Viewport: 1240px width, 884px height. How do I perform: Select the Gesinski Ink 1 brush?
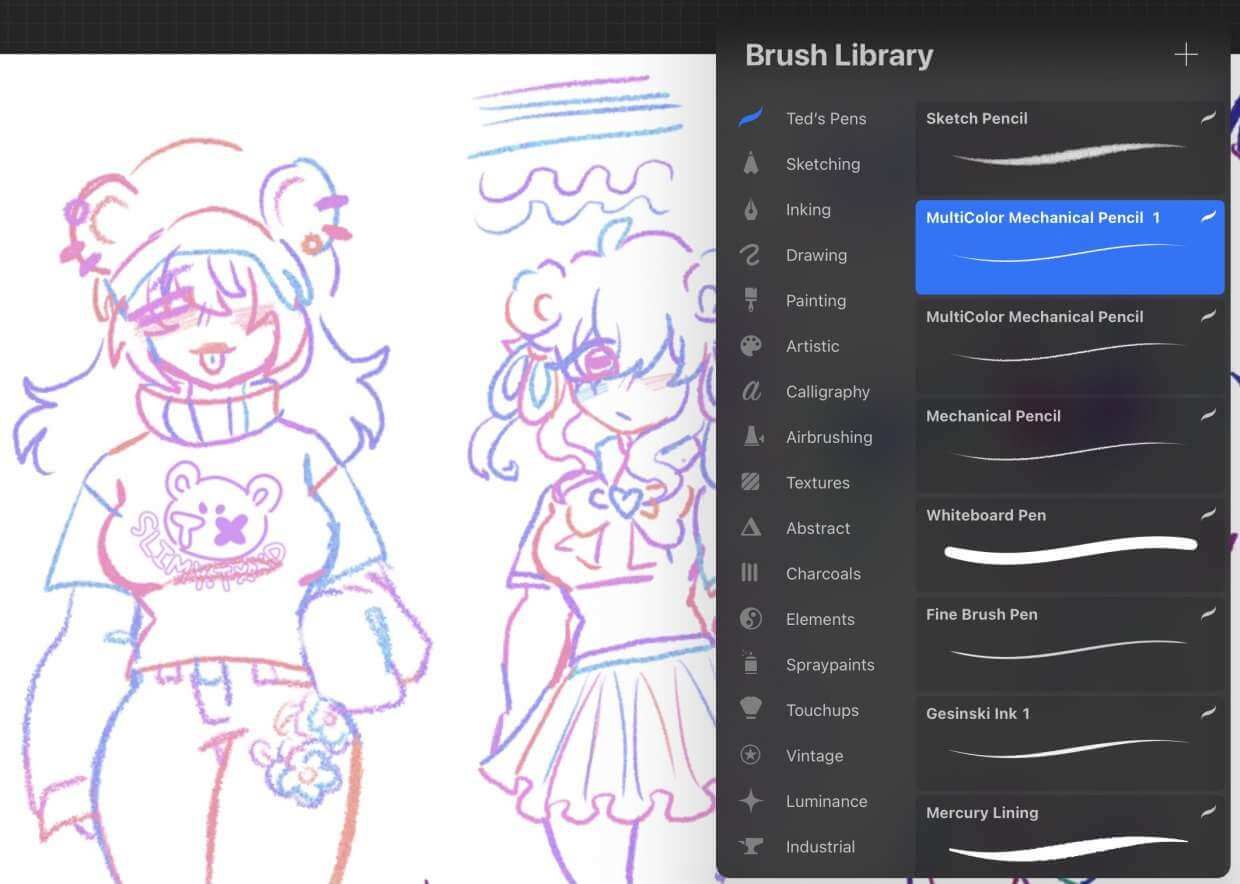[x=1069, y=741]
